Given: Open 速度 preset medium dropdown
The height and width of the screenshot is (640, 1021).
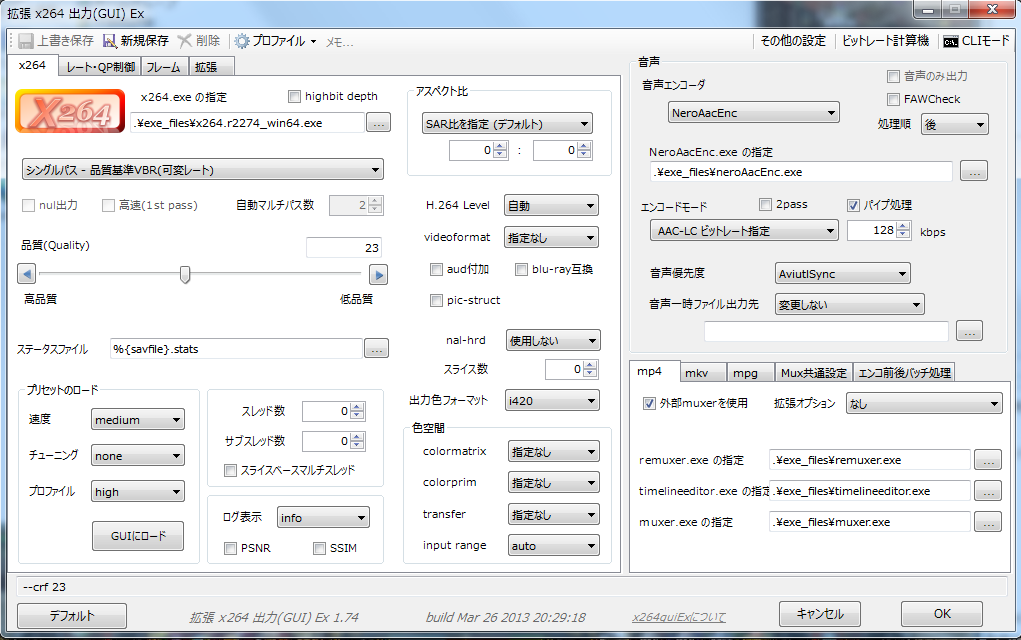Looking at the screenshot, I should tap(137, 419).
